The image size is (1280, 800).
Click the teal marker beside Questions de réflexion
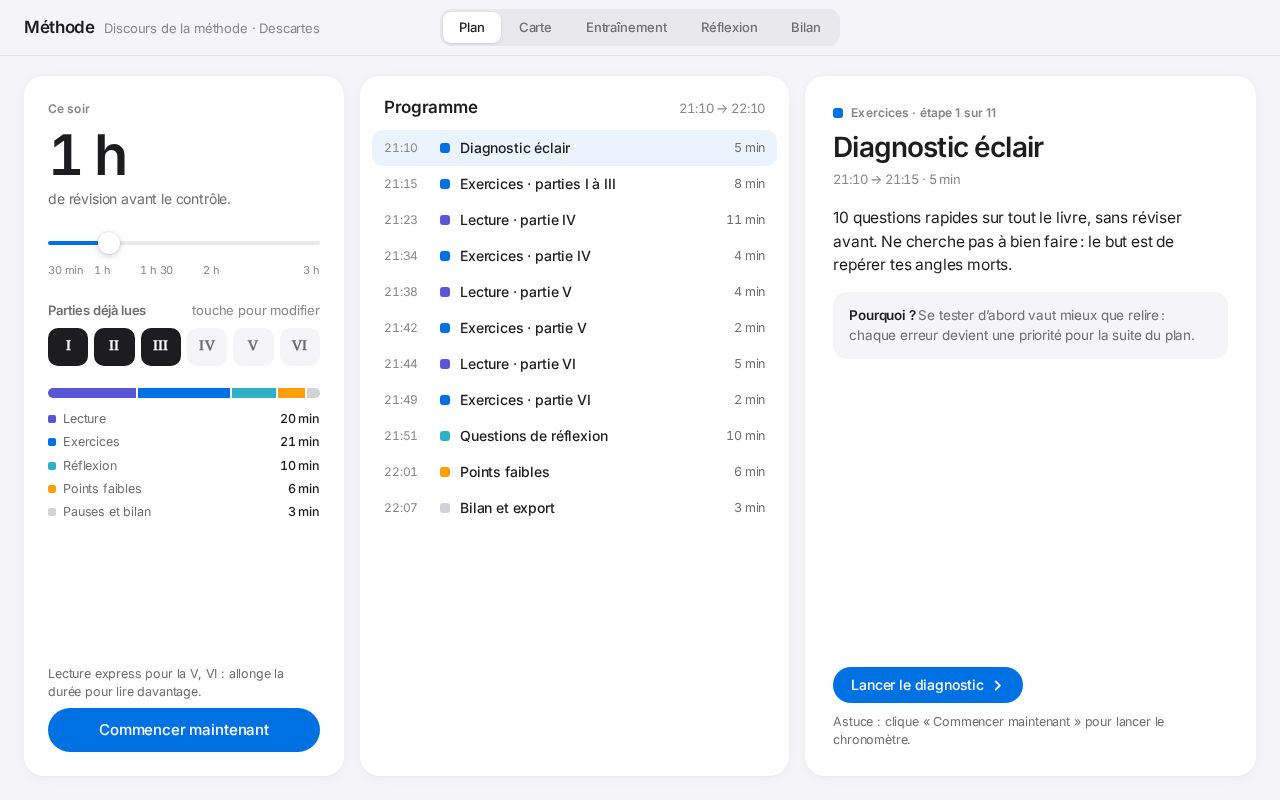point(445,436)
